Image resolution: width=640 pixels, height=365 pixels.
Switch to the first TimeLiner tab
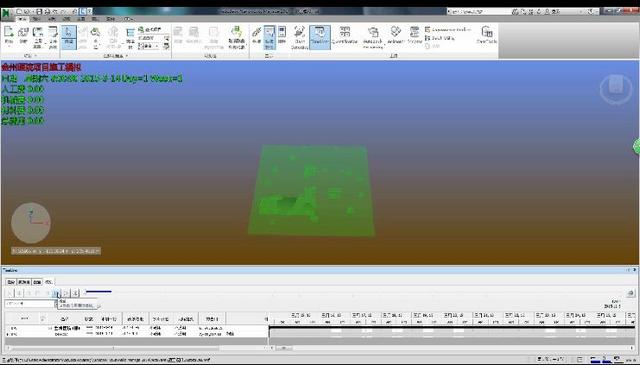click(x=11, y=282)
